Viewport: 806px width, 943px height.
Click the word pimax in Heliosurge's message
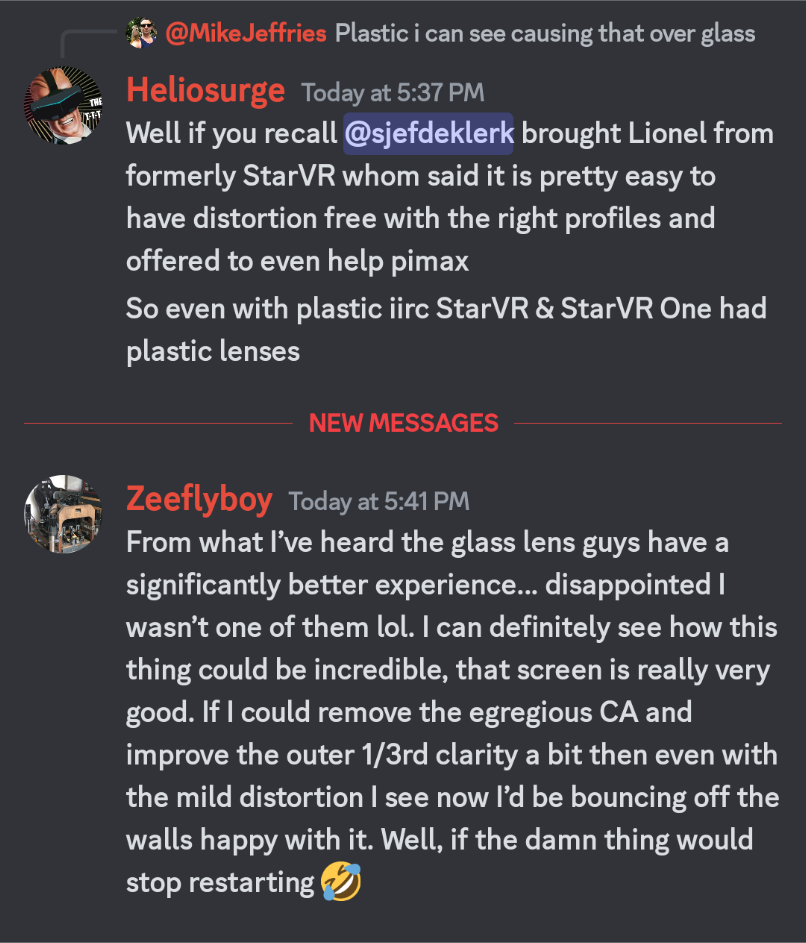click(429, 262)
